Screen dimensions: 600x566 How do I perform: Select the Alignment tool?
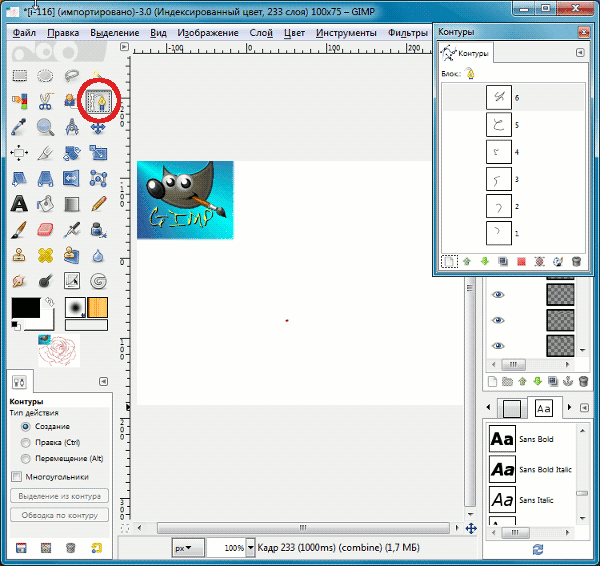(19, 153)
